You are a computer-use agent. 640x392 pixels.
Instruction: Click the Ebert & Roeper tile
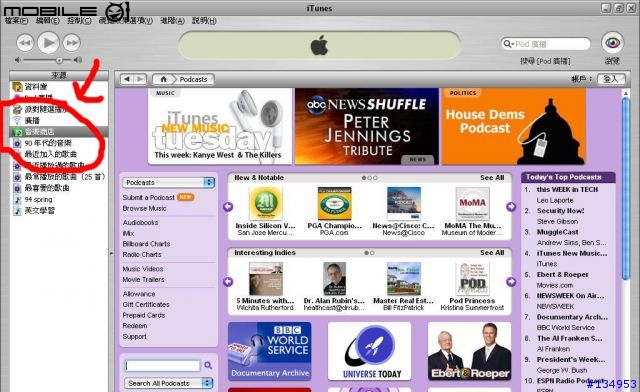tap(469, 351)
